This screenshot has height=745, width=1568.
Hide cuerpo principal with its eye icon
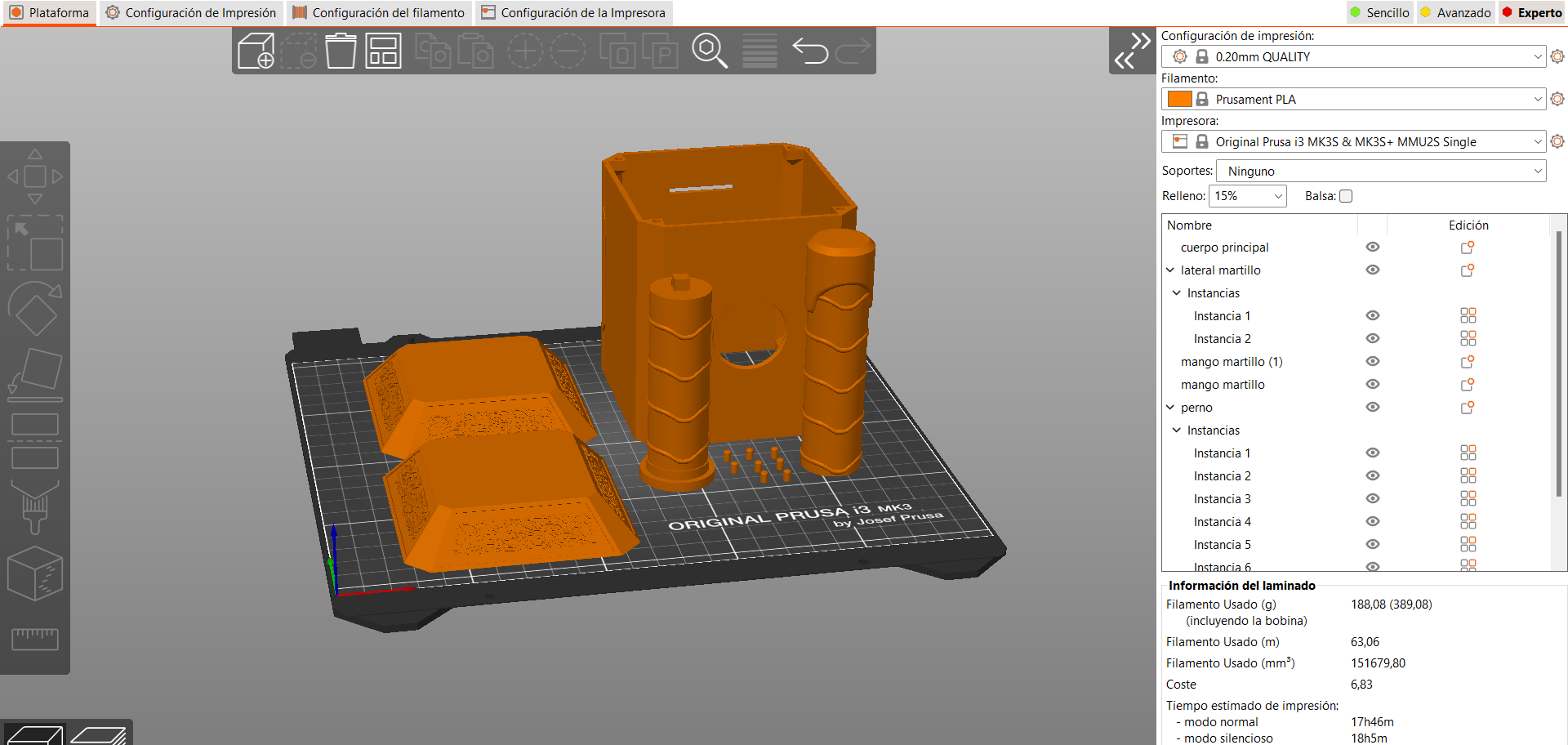[x=1373, y=248]
